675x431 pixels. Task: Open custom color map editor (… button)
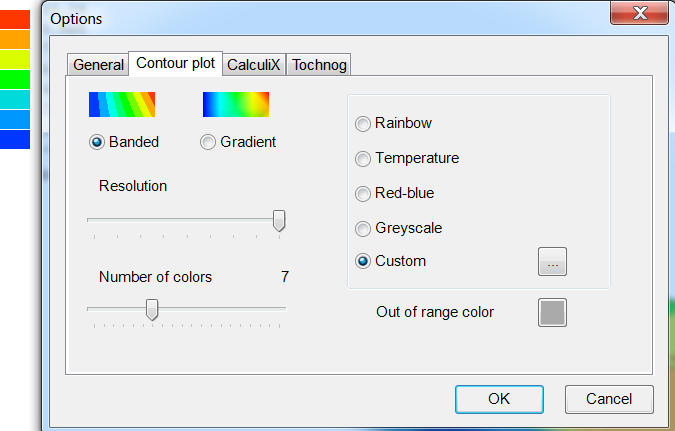pyautogui.click(x=552, y=261)
